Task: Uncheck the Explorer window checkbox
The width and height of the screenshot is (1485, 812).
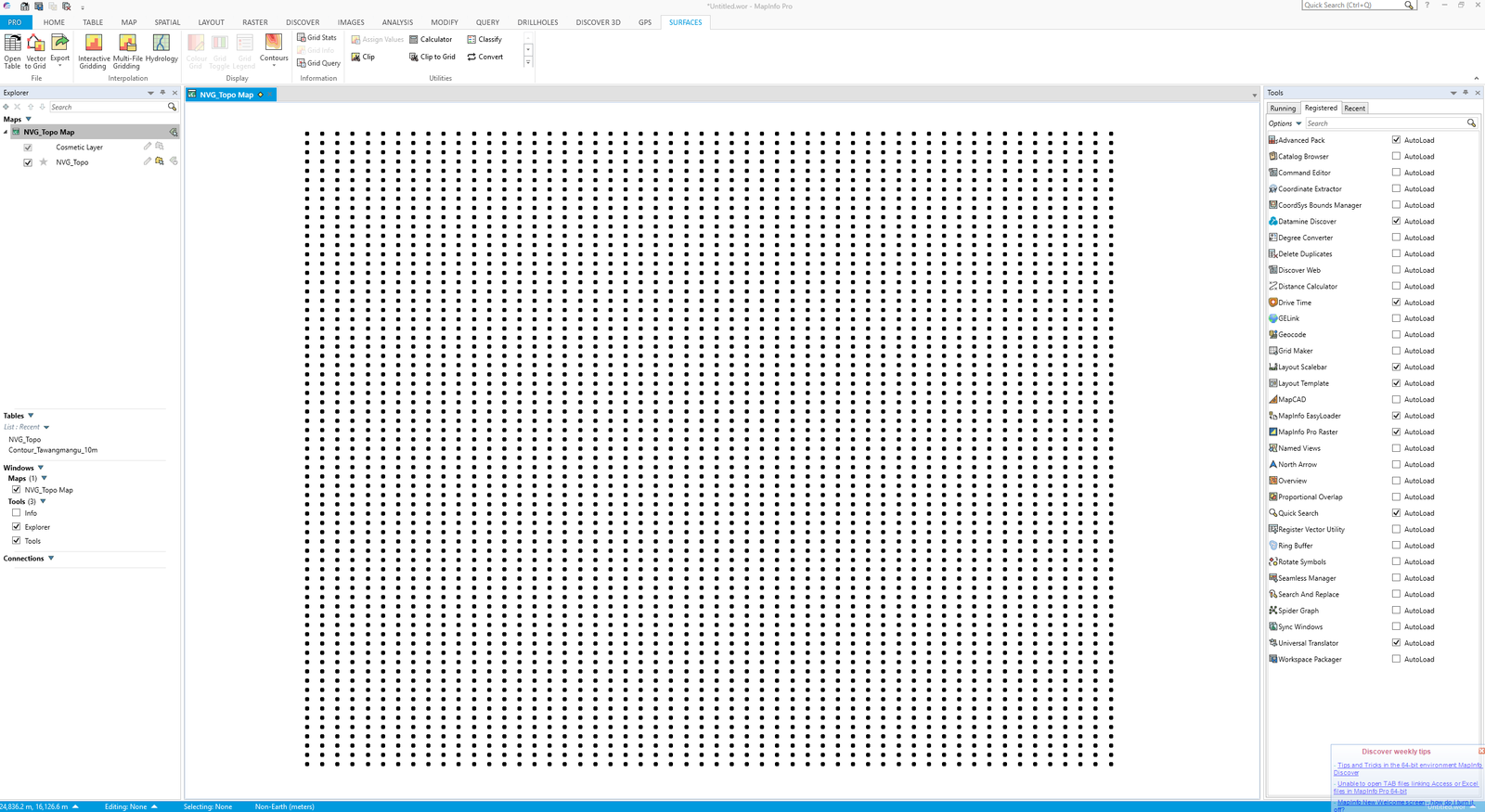Action: (16, 526)
